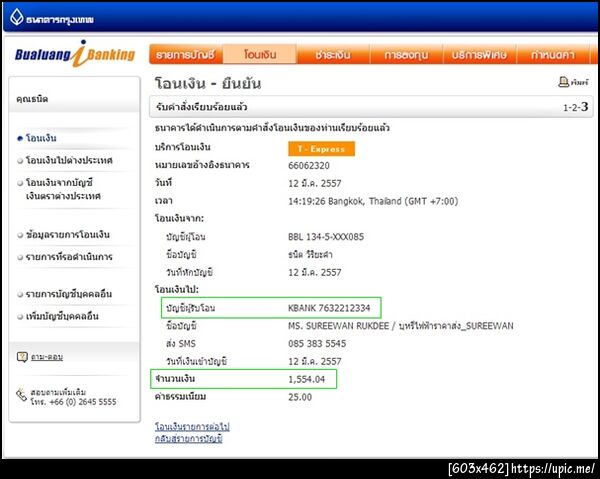
Task: Click the กลับสู่รายการบัญชี link
Action: [x=189, y=438]
